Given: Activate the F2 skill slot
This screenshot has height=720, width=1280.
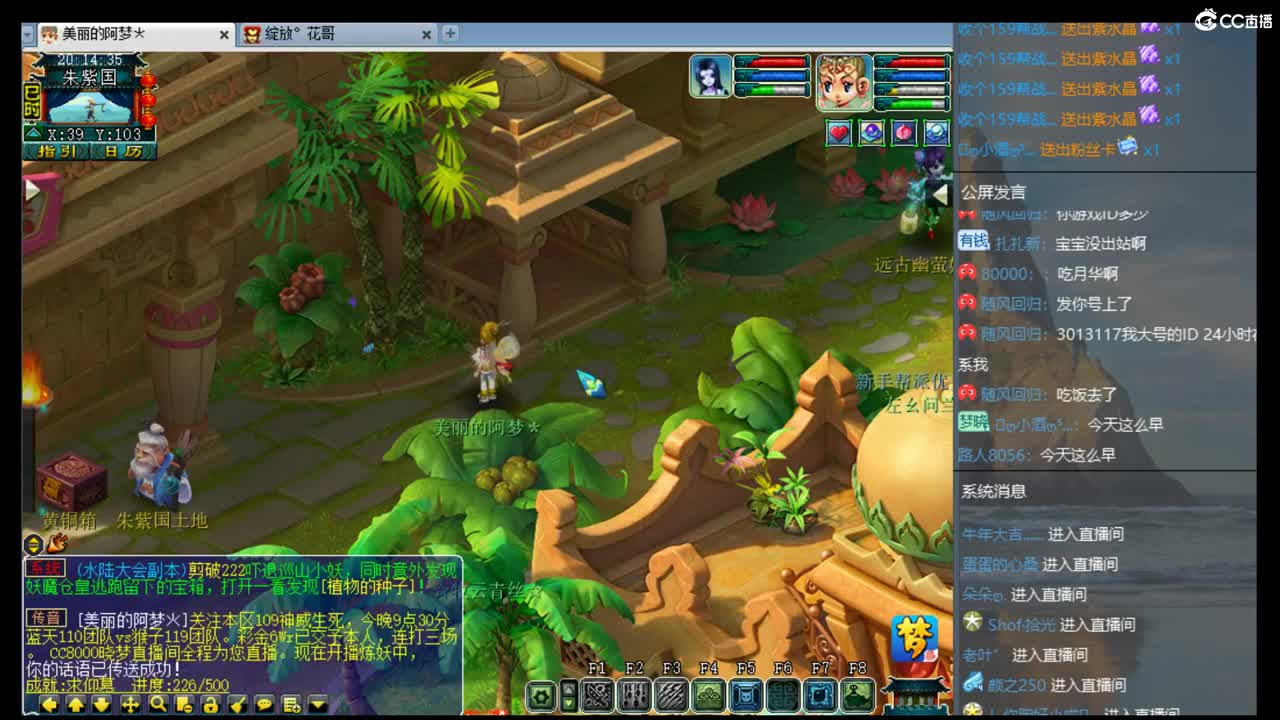Looking at the screenshot, I should tap(634, 695).
